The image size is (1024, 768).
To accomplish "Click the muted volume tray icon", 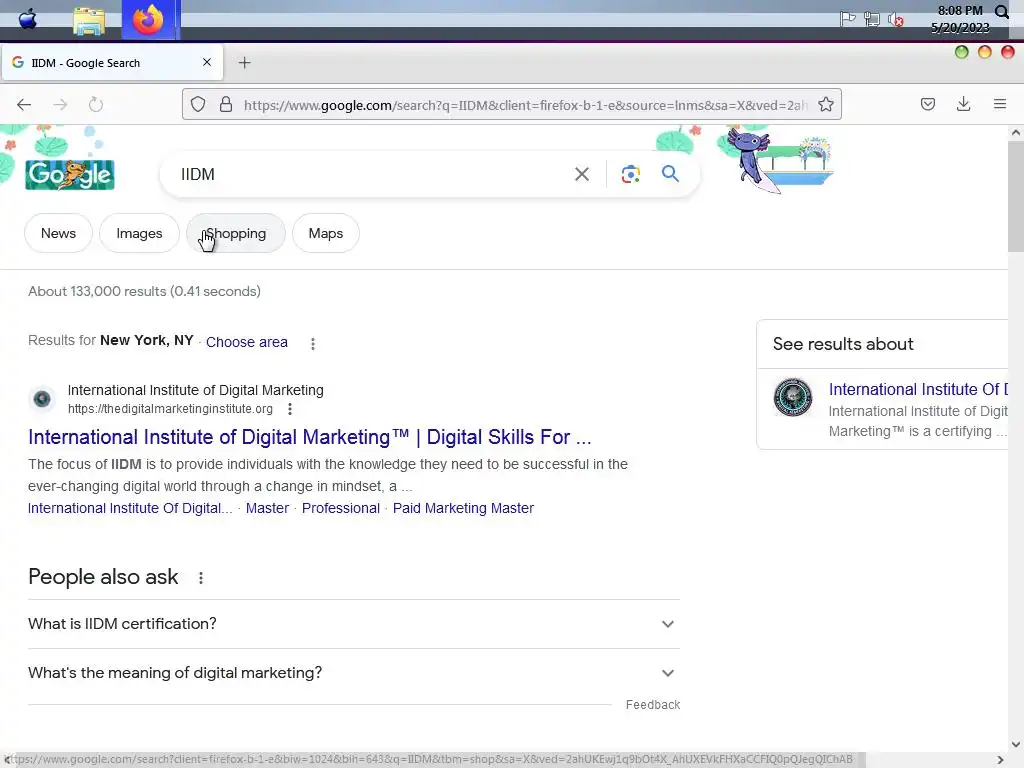I will pos(896,20).
